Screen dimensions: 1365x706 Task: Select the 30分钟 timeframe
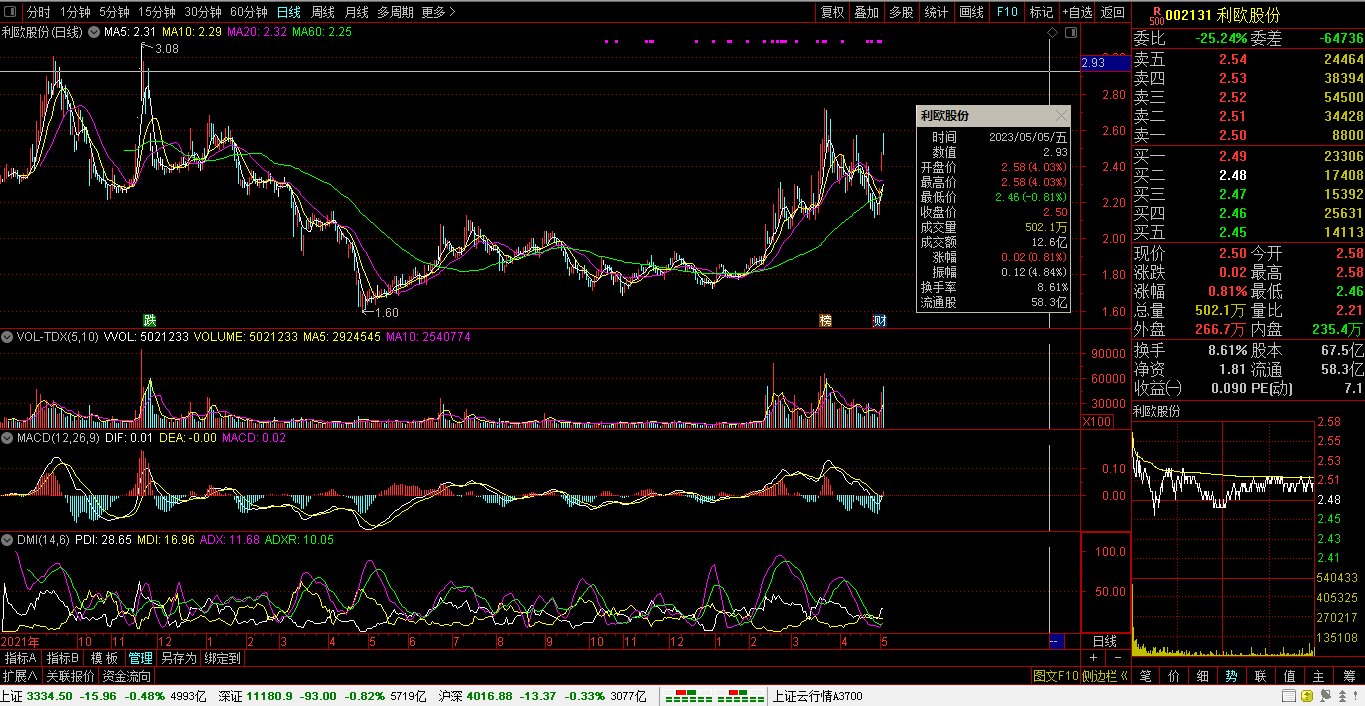[x=203, y=12]
